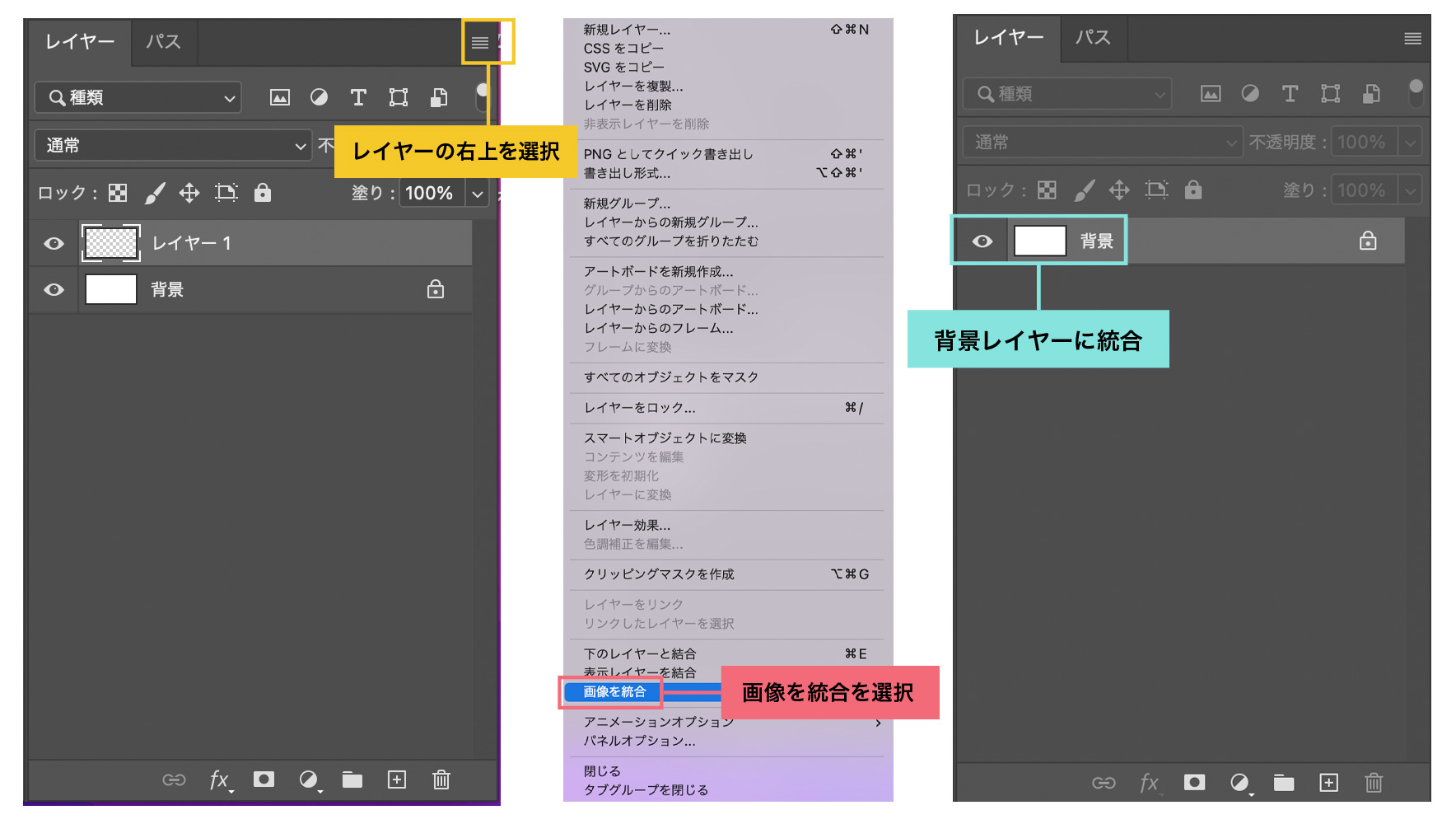This screenshot has width=1456, height=824.
Task: Create new group folder in left panel
Action: 352,780
